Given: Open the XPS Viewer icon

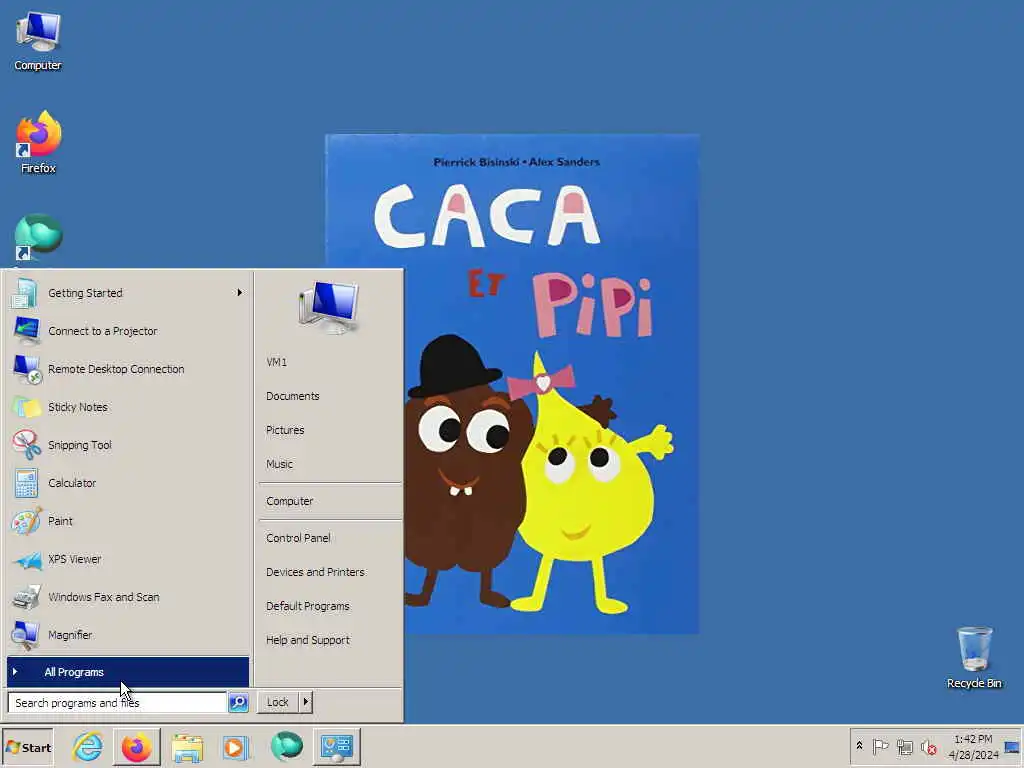Looking at the screenshot, I should [27, 560].
